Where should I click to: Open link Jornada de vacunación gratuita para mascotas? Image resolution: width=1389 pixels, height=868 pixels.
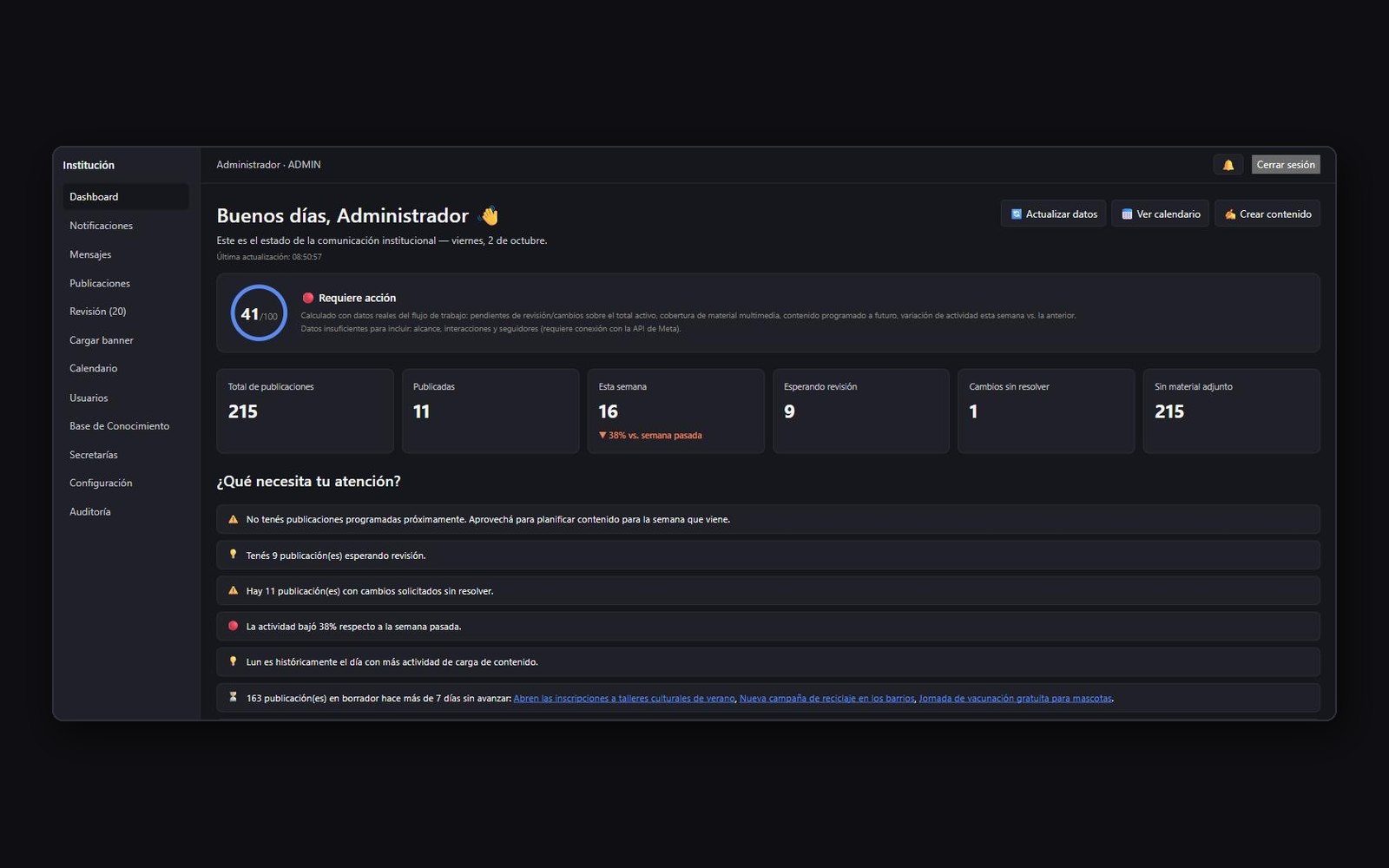(1015, 698)
